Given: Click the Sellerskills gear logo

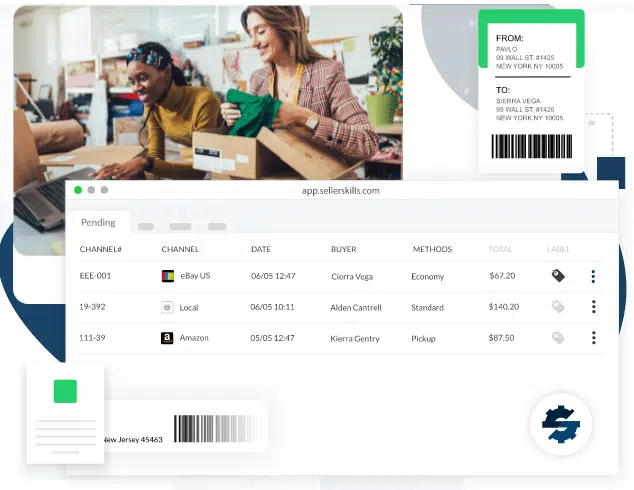Looking at the screenshot, I should click(x=561, y=424).
